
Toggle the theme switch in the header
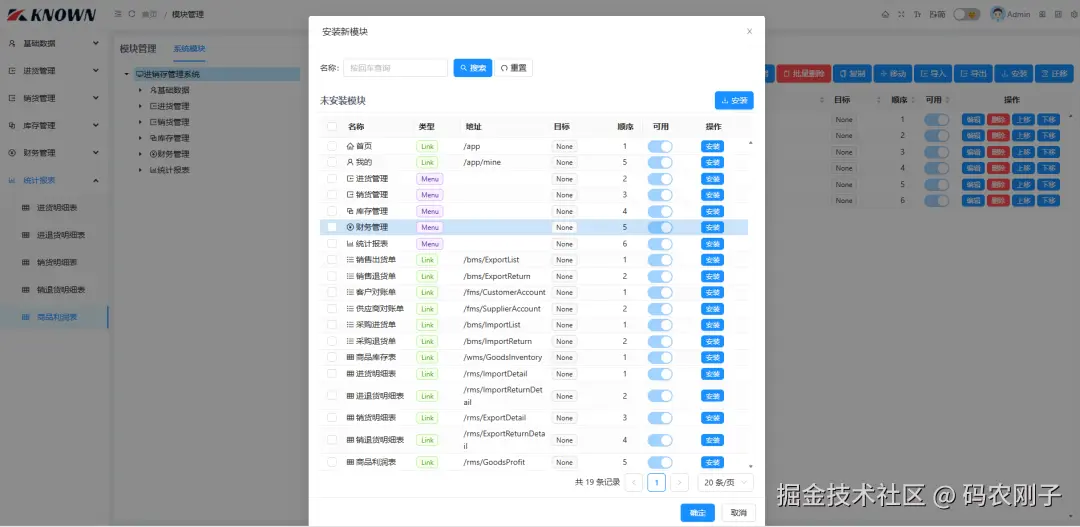tap(967, 14)
